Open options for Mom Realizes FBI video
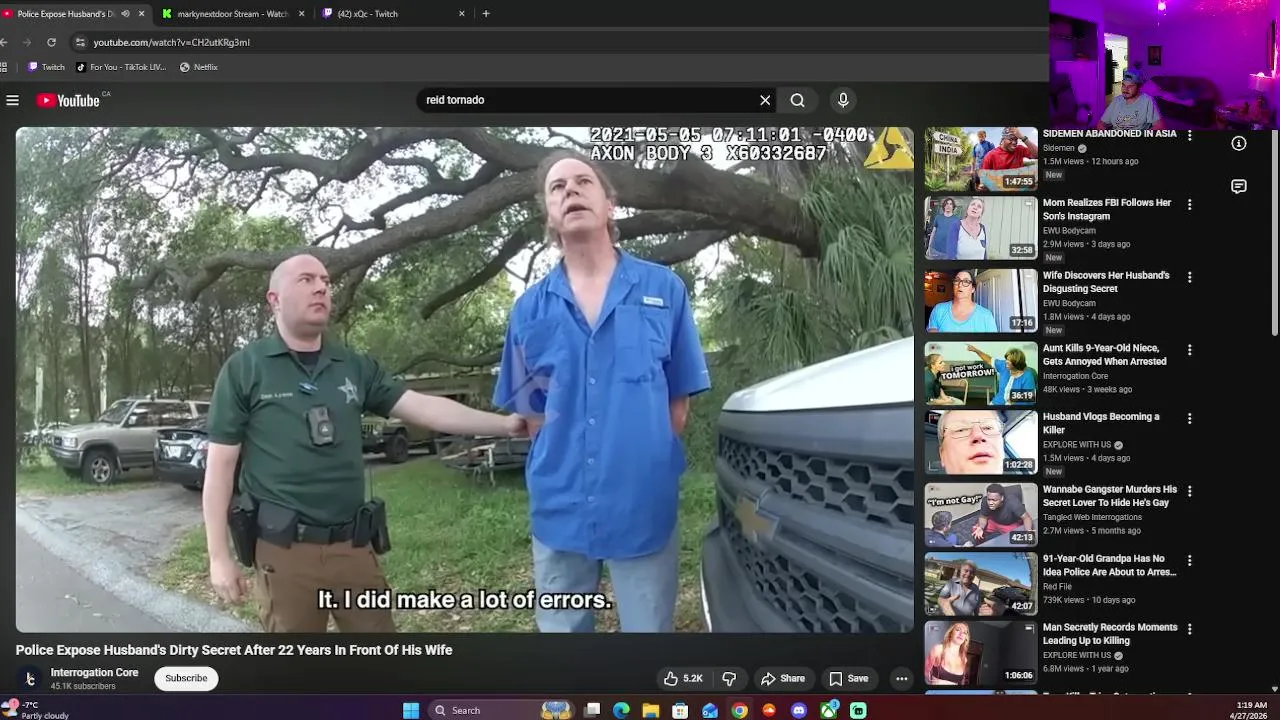Screen dimensions: 1280x720 coord(1189,204)
